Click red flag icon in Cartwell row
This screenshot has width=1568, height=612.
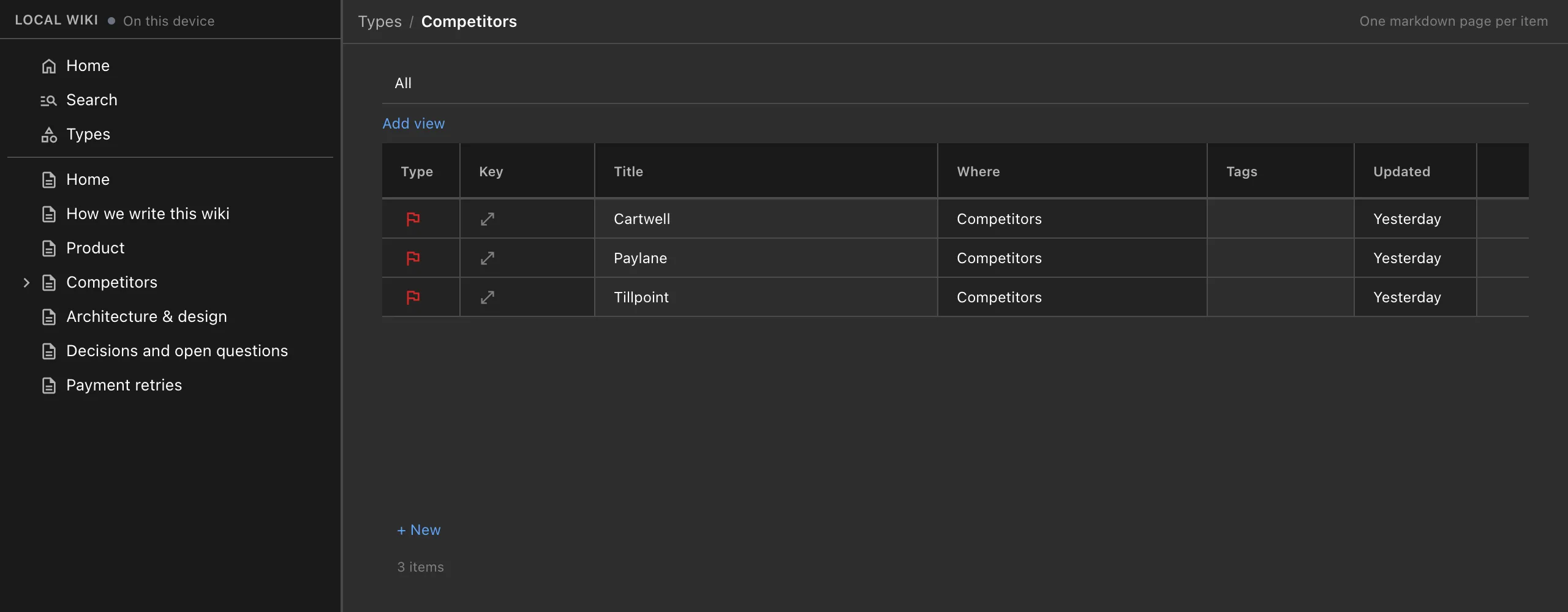coord(413,219)
